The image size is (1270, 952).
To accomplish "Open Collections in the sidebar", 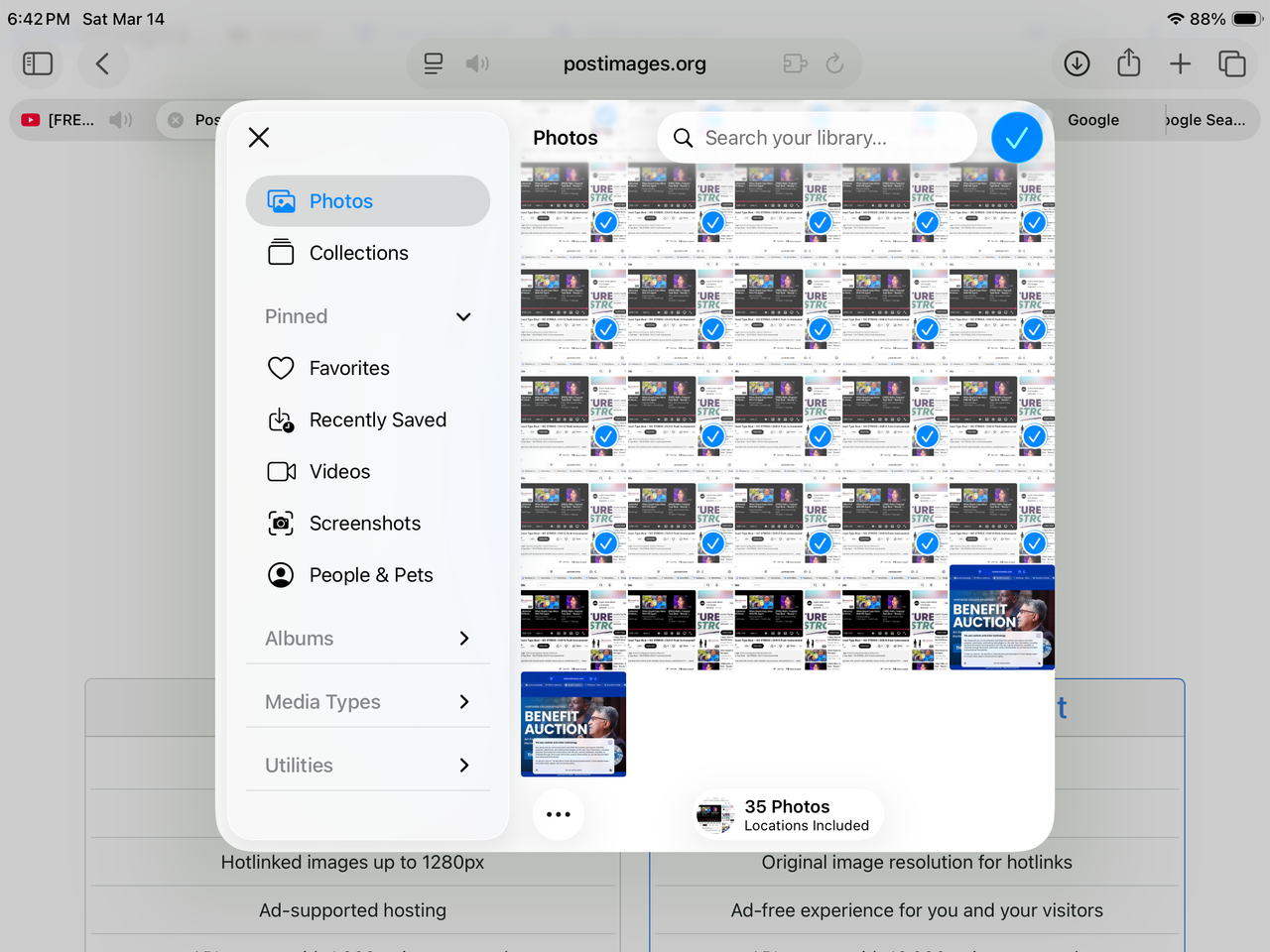I will [x=368, y=253].
